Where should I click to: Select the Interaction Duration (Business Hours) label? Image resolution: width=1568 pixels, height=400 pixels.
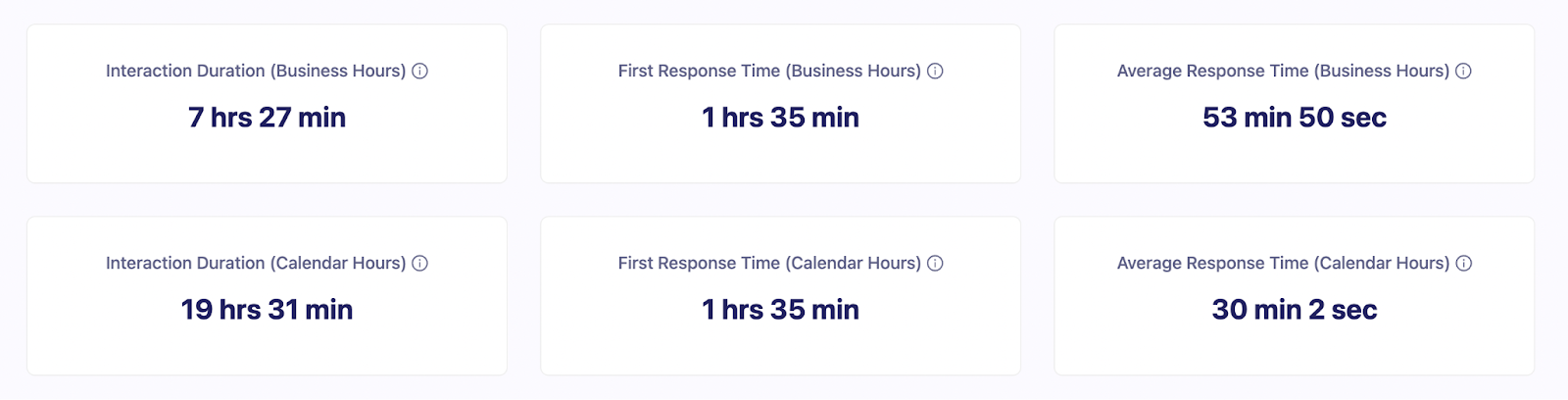[256, 71]
